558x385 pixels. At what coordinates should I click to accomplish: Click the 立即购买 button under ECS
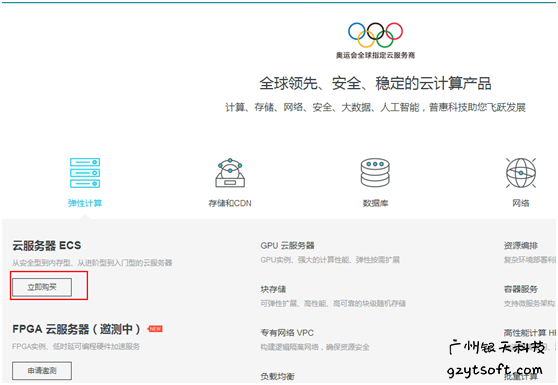[x=42, y=287]
